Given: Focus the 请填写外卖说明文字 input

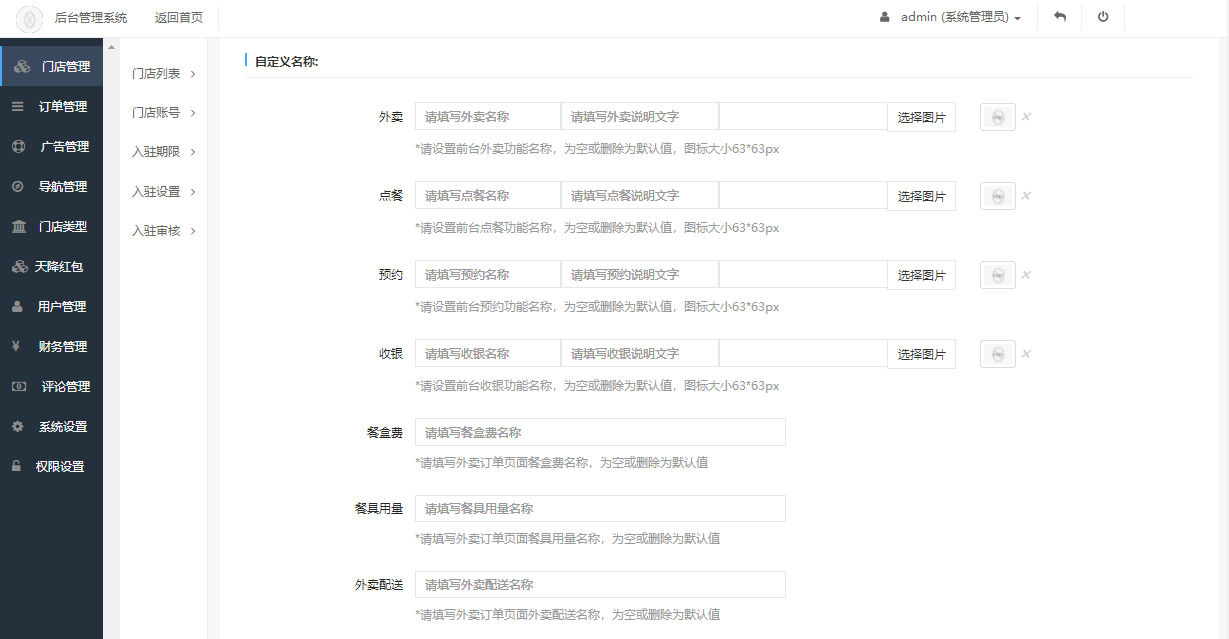Looking at the screenshot, I should (x=640, y=116).
